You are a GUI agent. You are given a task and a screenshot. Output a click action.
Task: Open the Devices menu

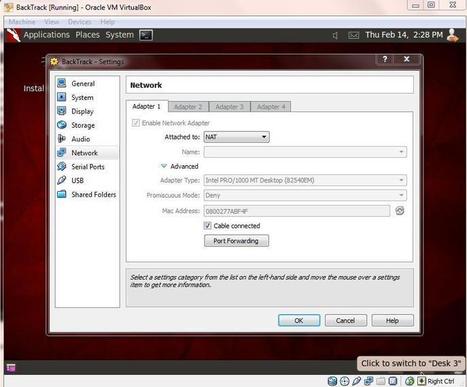pyautogui.click(x=79, y=22)
